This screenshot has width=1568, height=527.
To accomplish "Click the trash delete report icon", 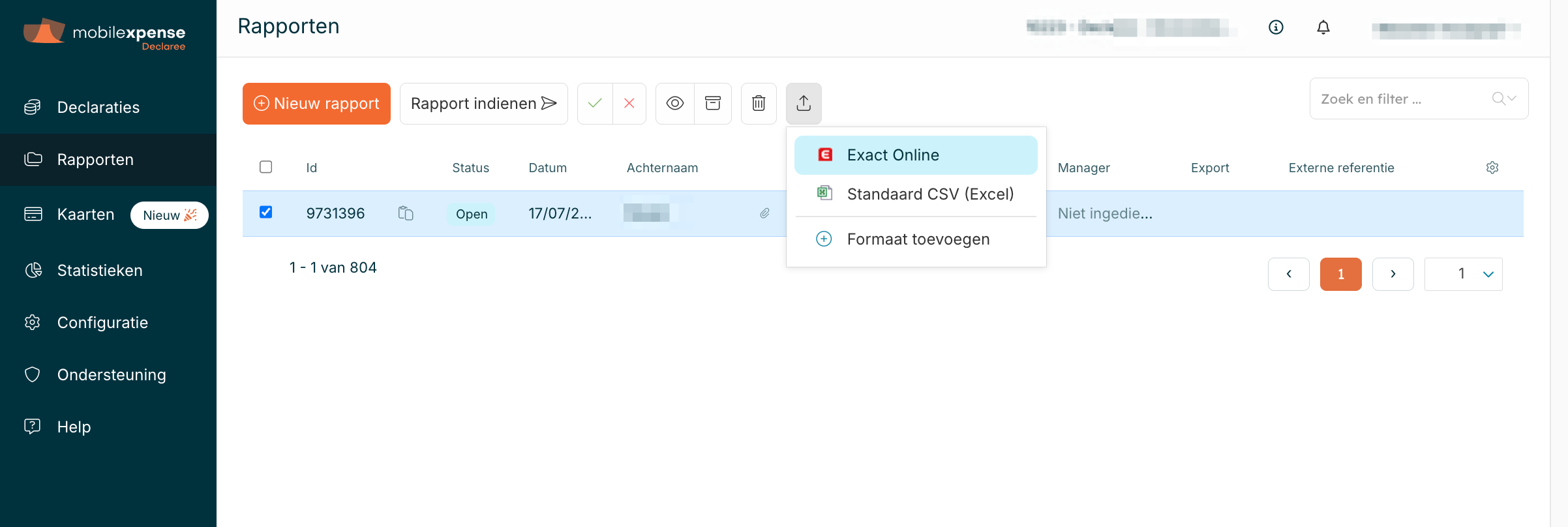I will pyautogui.click(x=759, y=103).
